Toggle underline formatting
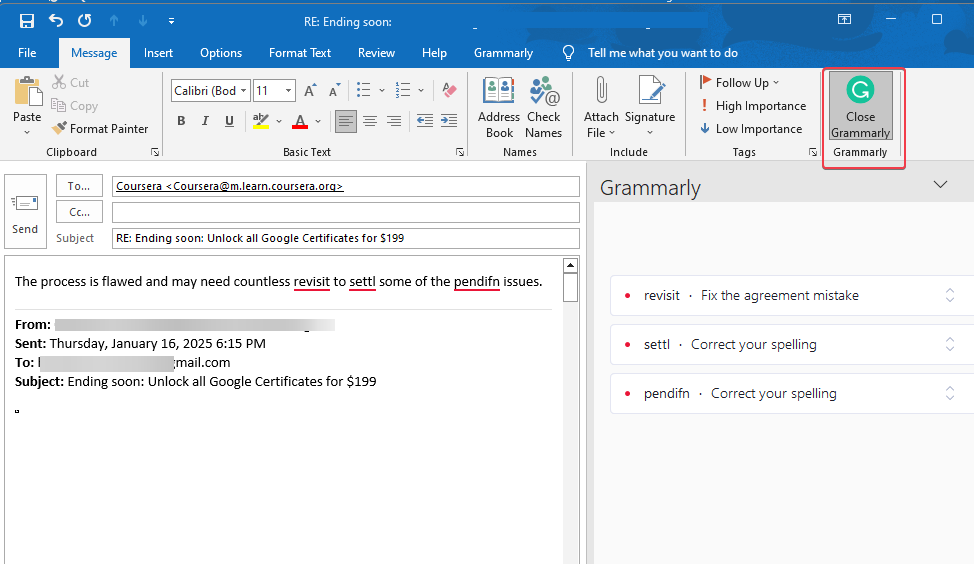 click(x=229, y=121)
